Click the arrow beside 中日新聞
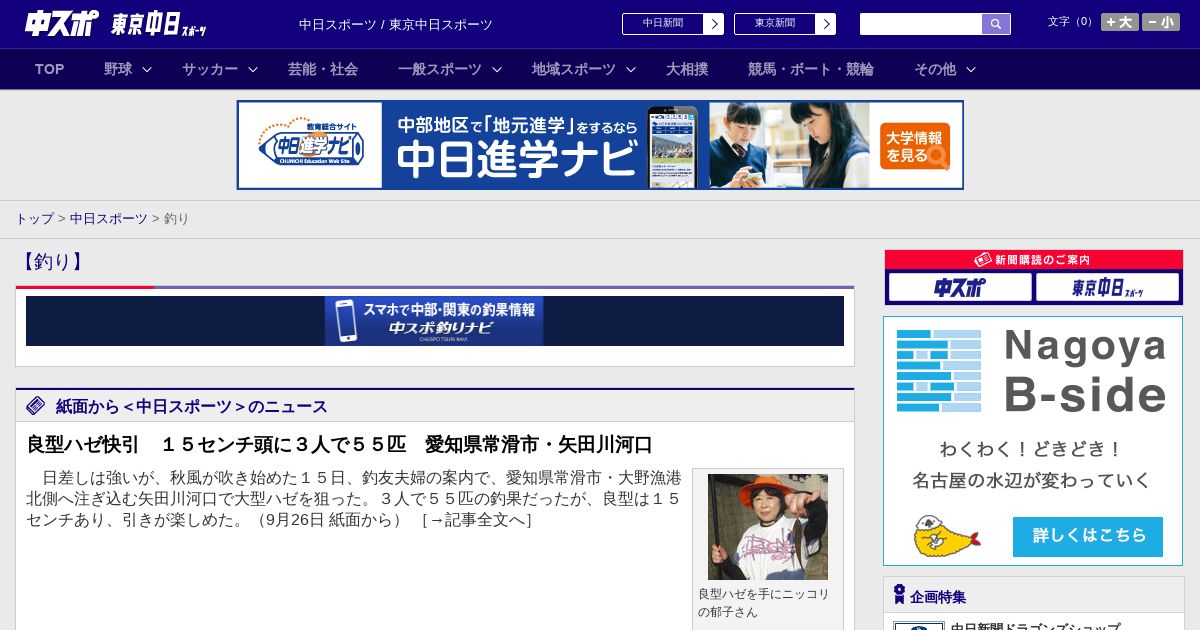Image resolution: width=1200 pixels, height=630 pixels. 714,24
